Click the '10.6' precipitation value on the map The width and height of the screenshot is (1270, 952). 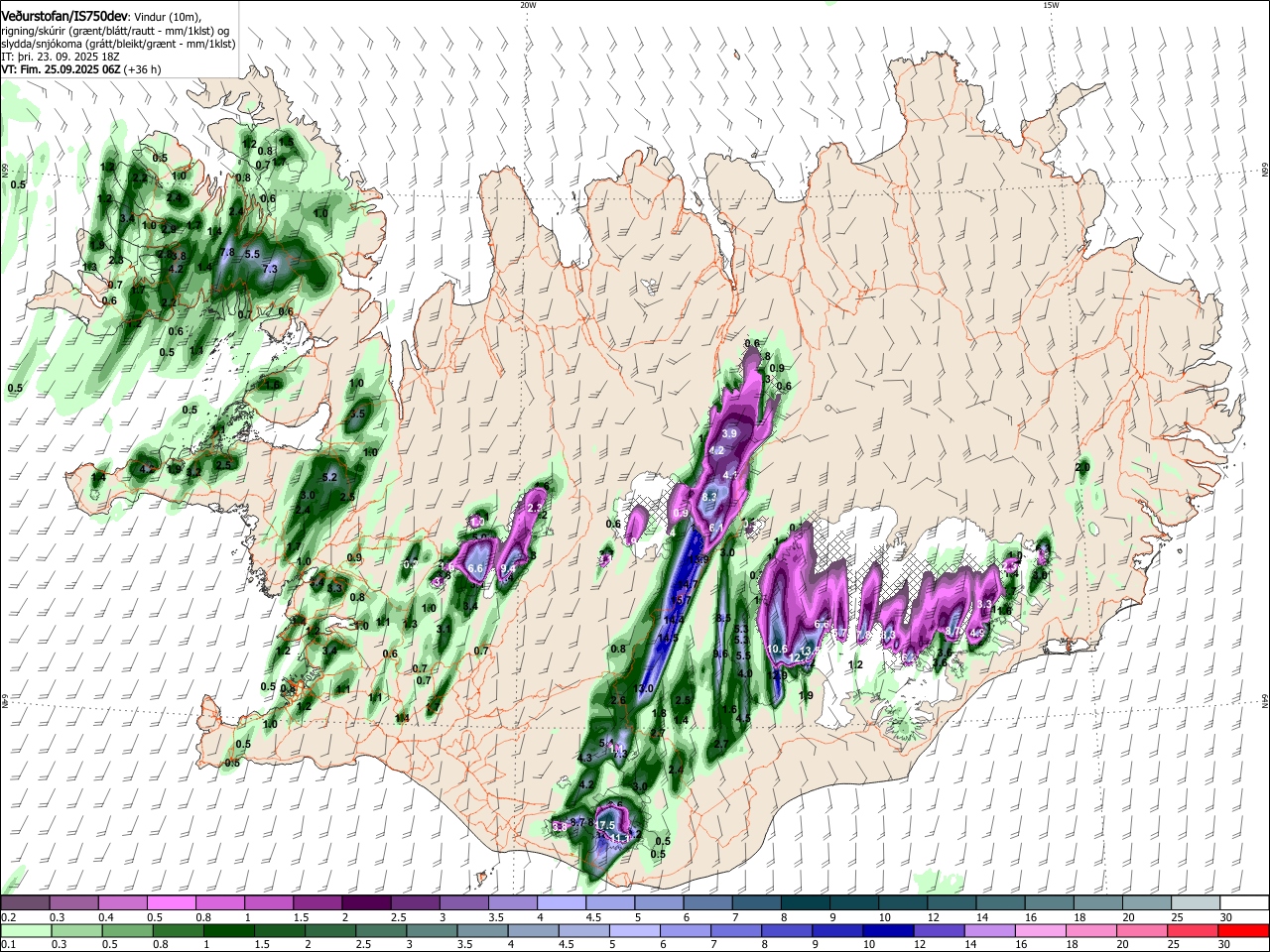[x=778, y=650]
